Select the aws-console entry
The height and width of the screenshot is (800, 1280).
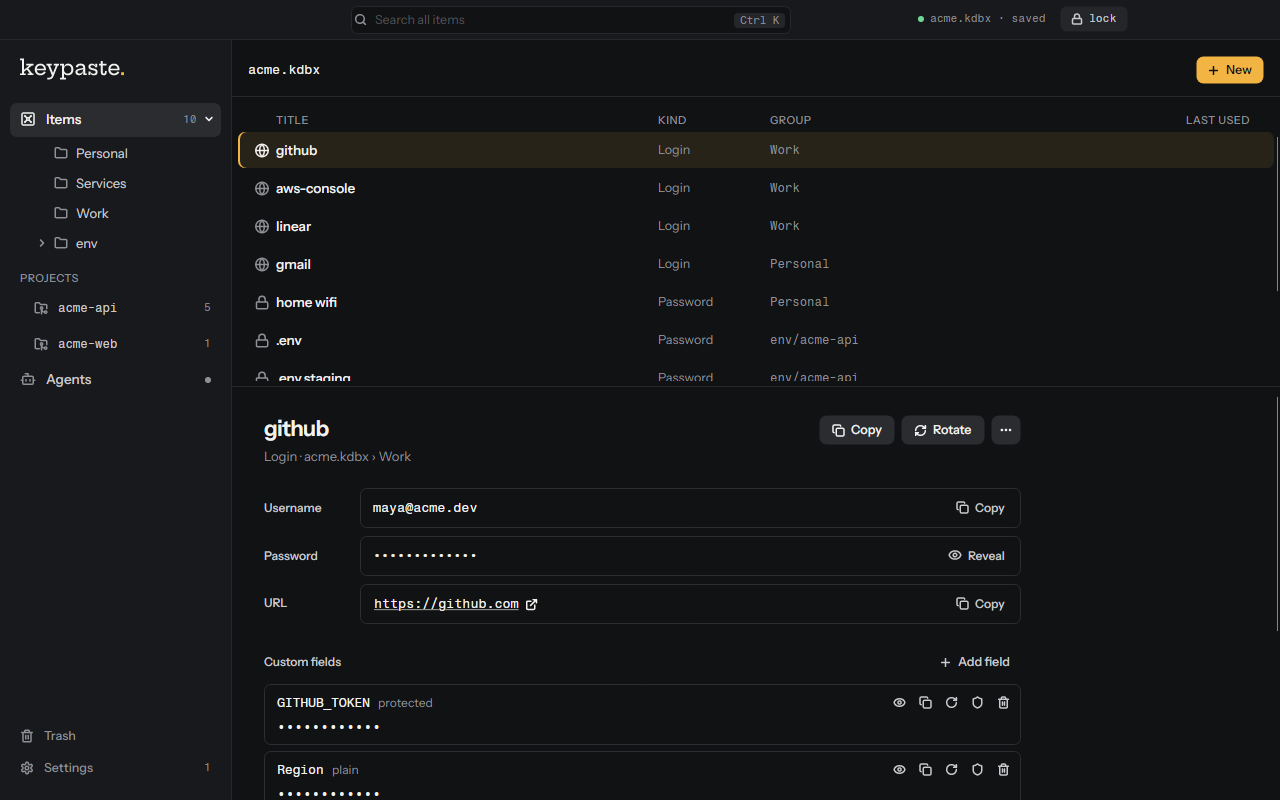pyautogui.click(x=756, y=188)
